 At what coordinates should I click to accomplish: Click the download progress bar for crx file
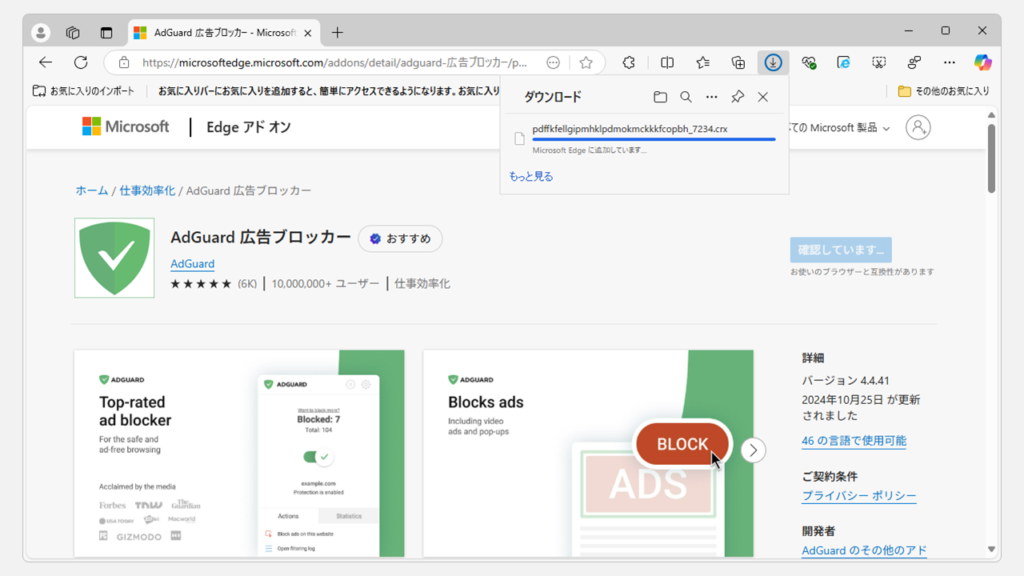point(653,139)
